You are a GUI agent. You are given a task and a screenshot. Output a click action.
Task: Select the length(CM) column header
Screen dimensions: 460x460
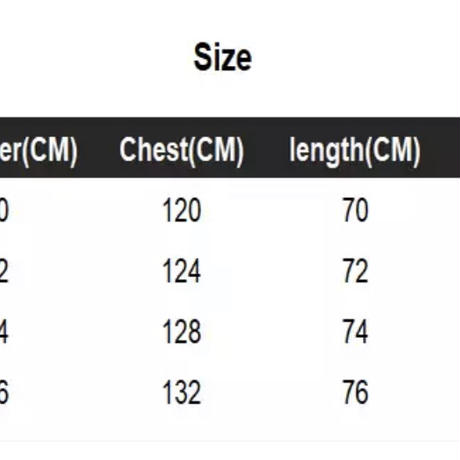point(355,150)
